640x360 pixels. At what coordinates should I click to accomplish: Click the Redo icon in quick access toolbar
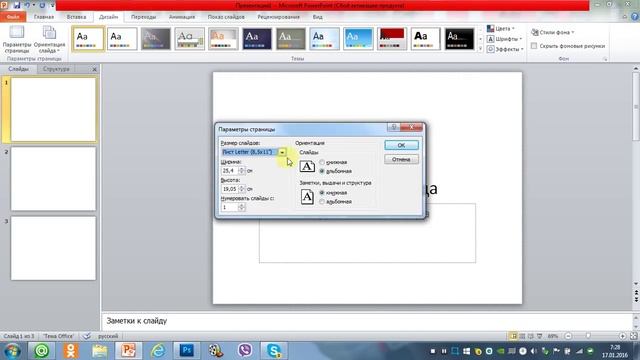pos(42,5)
